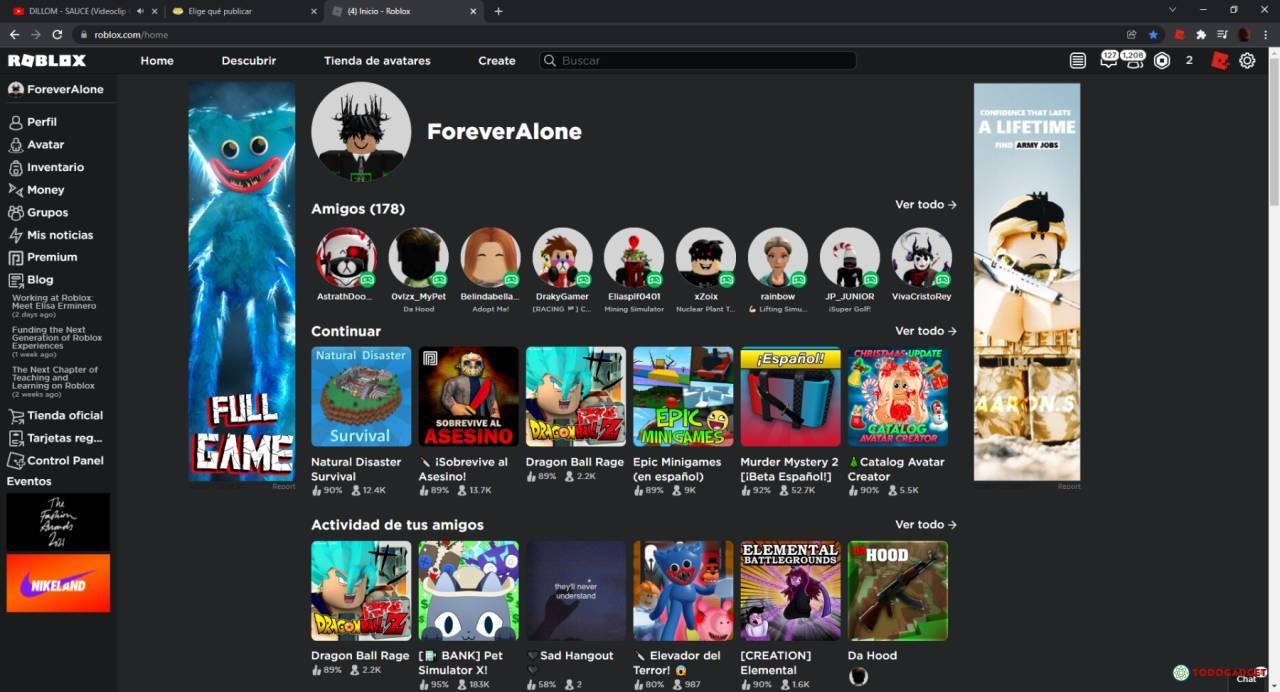The width and height of the screenshot is (1280, 692).
Task: Open Natural Disaster Survival game
Action: [361, 397]
